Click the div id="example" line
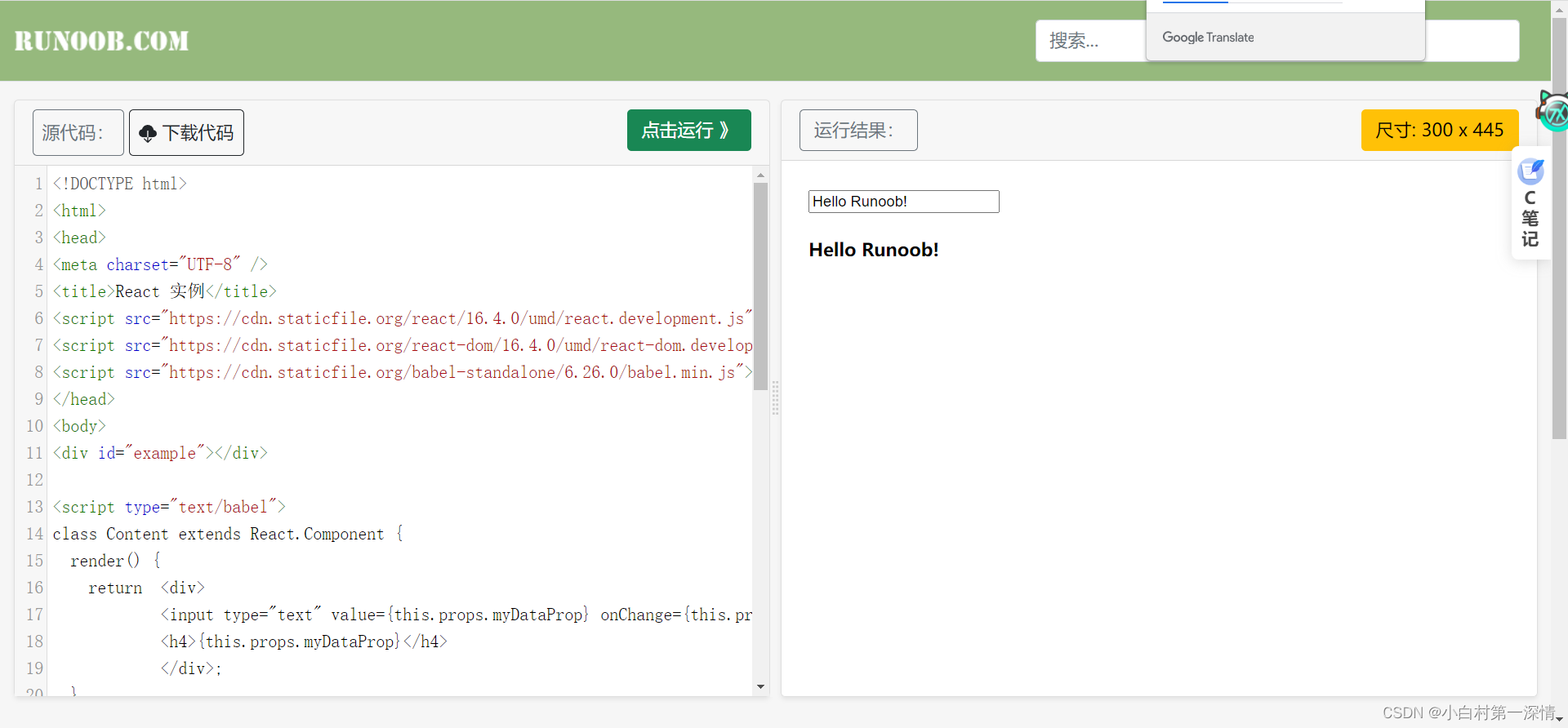The width and height of the screenshot is (1568, 728). [x=160, y=453]
